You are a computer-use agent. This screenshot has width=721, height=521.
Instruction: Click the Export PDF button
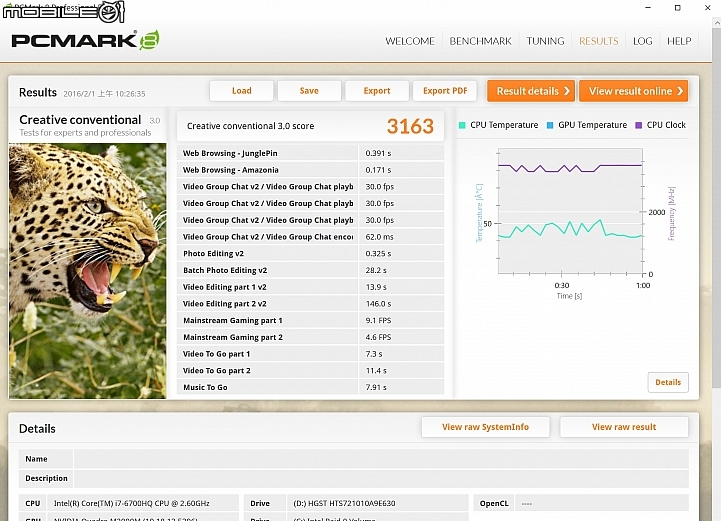pyautogui.click(x=445, y=91)
